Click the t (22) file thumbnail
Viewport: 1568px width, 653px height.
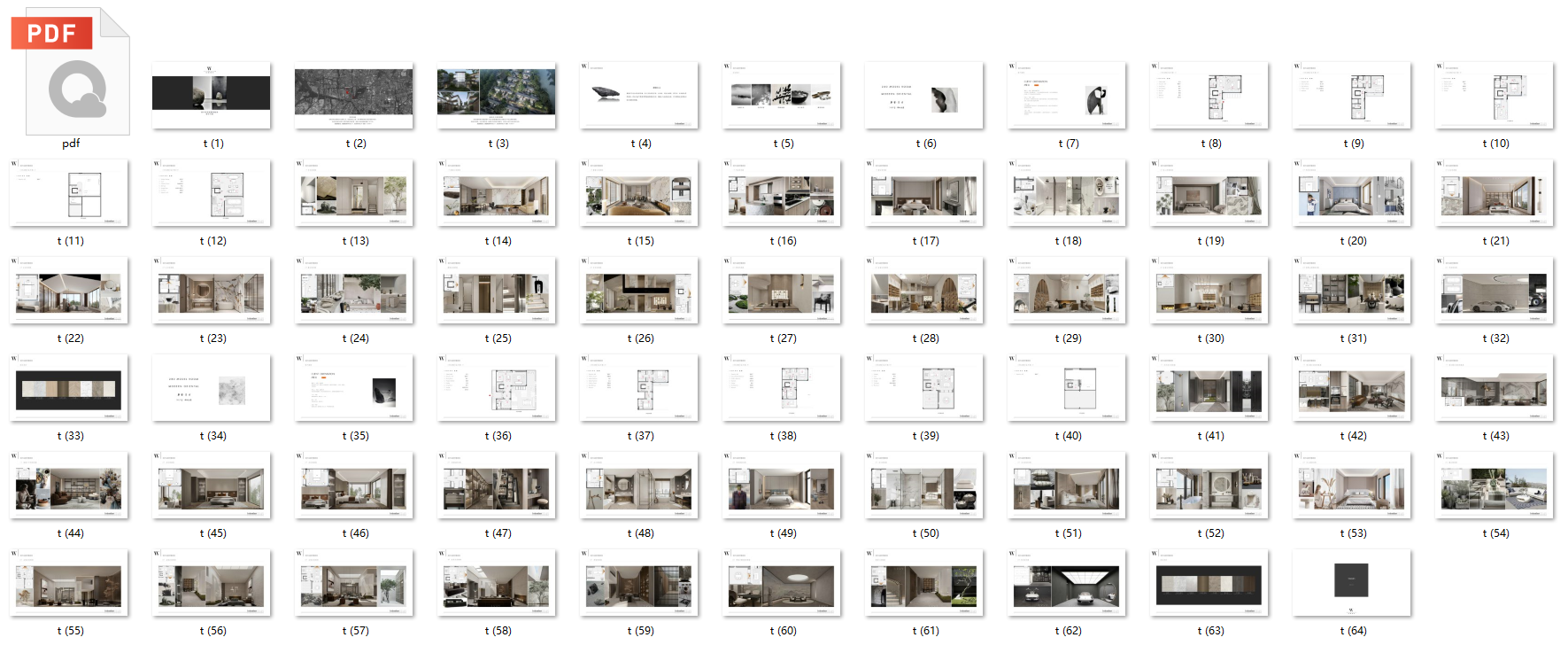click(69, 291)
